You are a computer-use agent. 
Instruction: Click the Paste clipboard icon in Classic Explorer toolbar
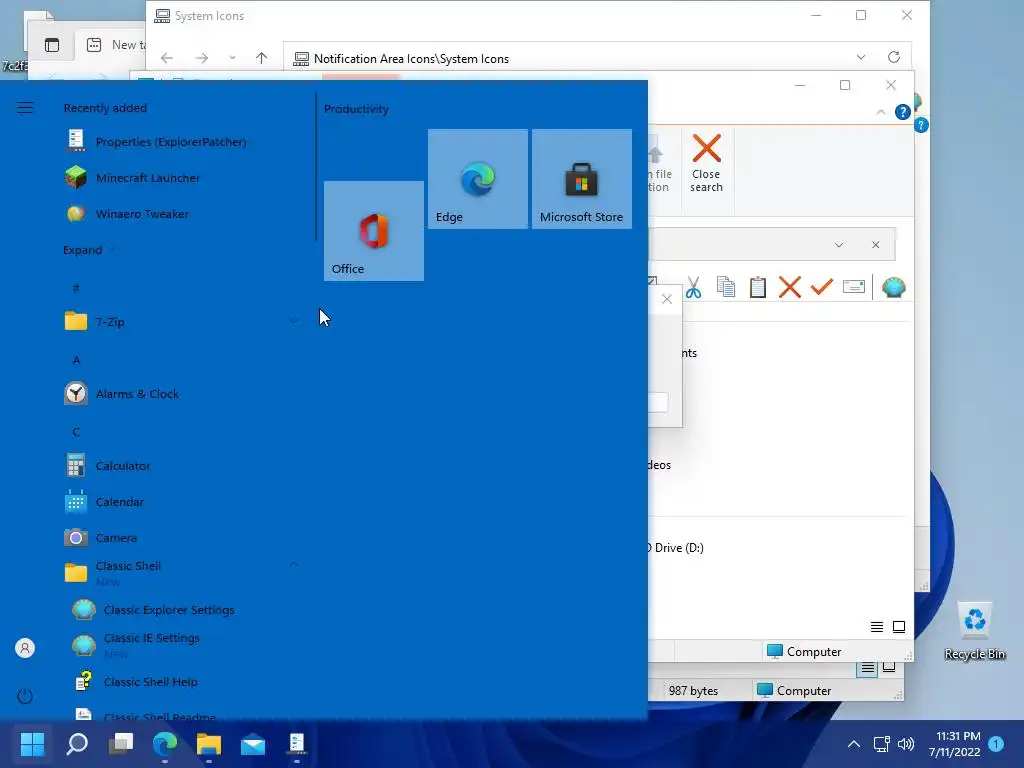click(758, 287)
